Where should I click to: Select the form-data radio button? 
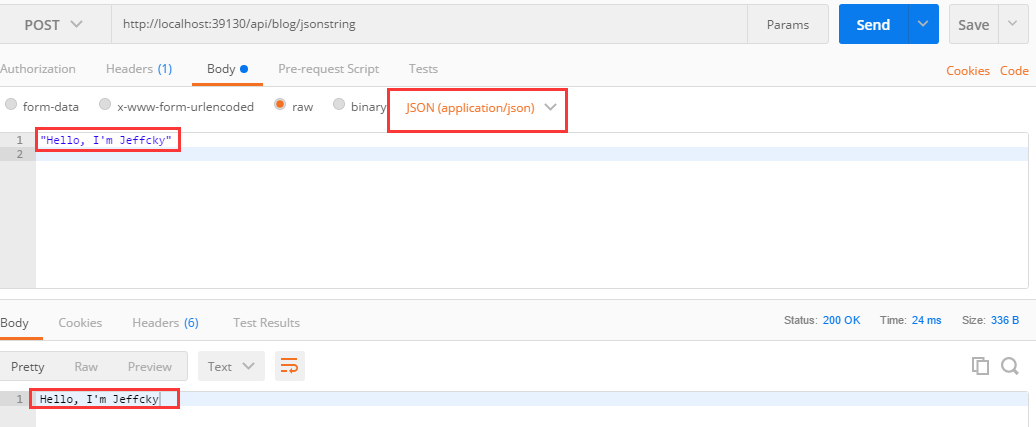click(11, 104)
